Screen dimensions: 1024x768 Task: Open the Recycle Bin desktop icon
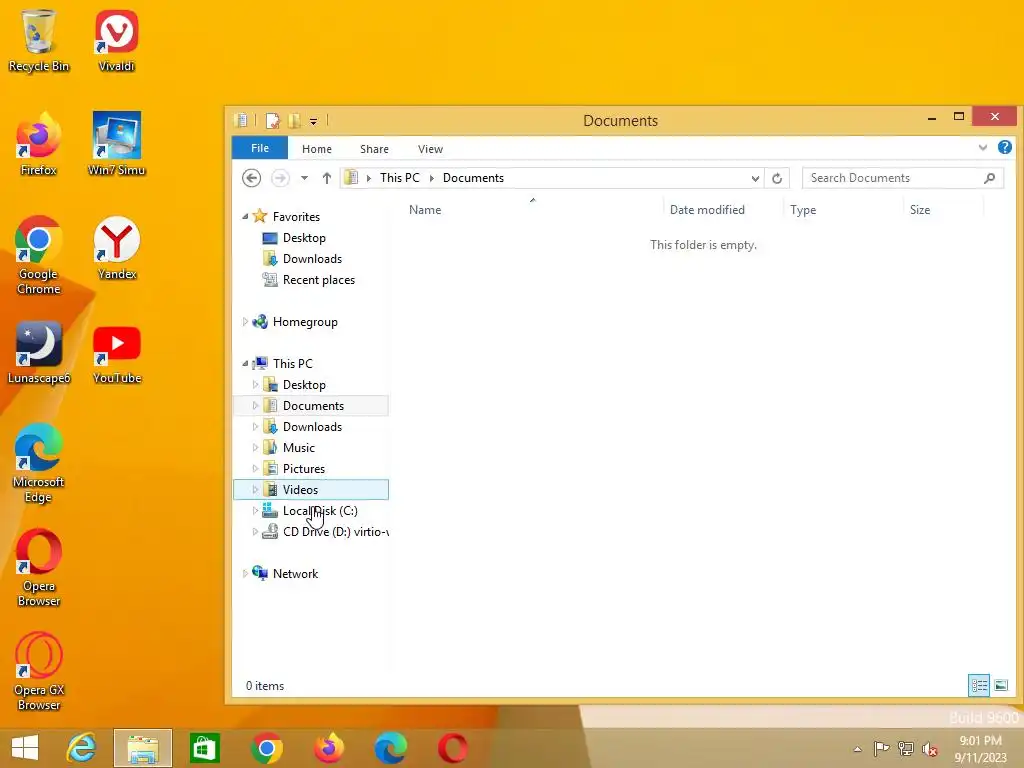39,40
